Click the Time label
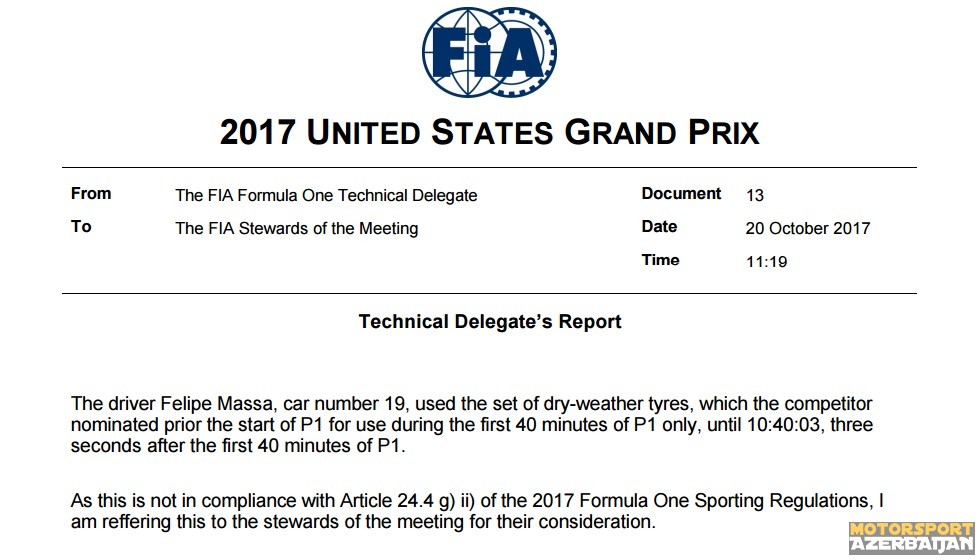Viewport: 980px width, 560px height. (x=661, y=259)
